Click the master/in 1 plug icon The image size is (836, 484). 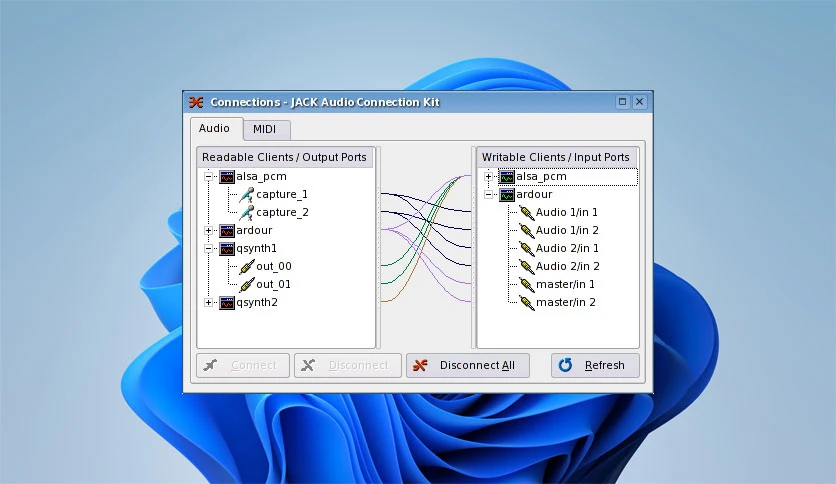point(527,285)
